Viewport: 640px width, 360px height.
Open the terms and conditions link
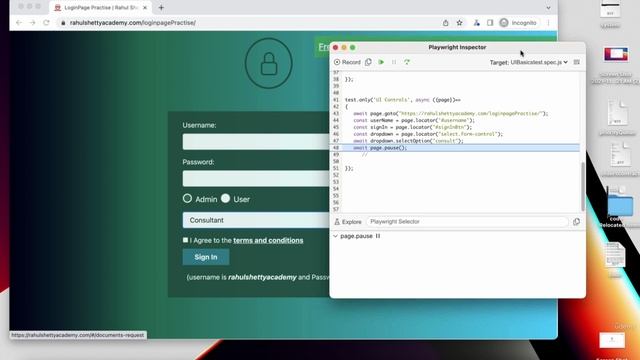(x=268, y=240)
